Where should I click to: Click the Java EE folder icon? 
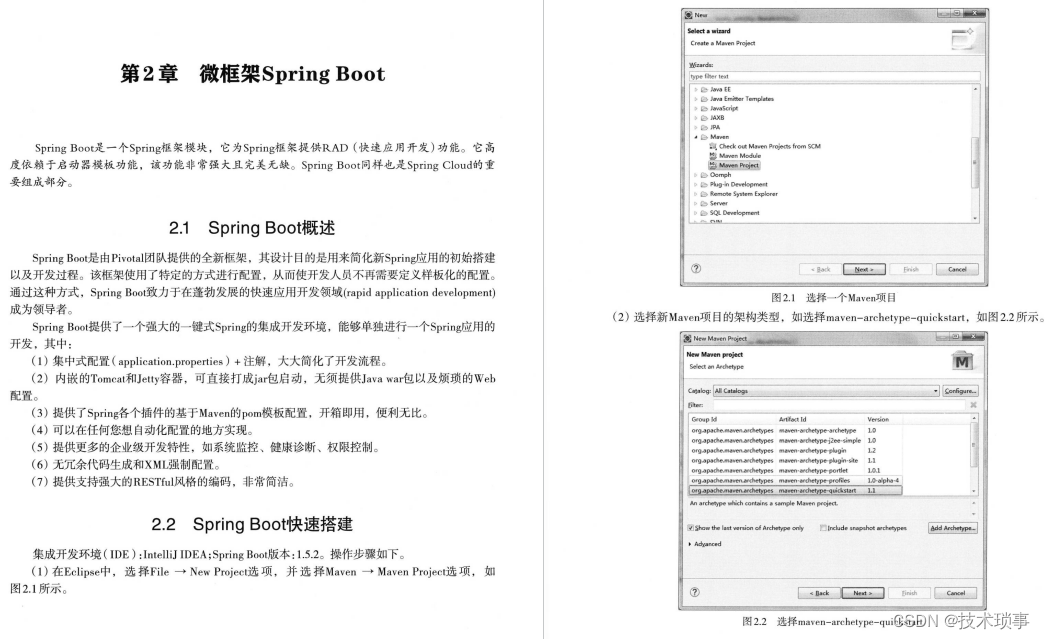pos(703,90)
